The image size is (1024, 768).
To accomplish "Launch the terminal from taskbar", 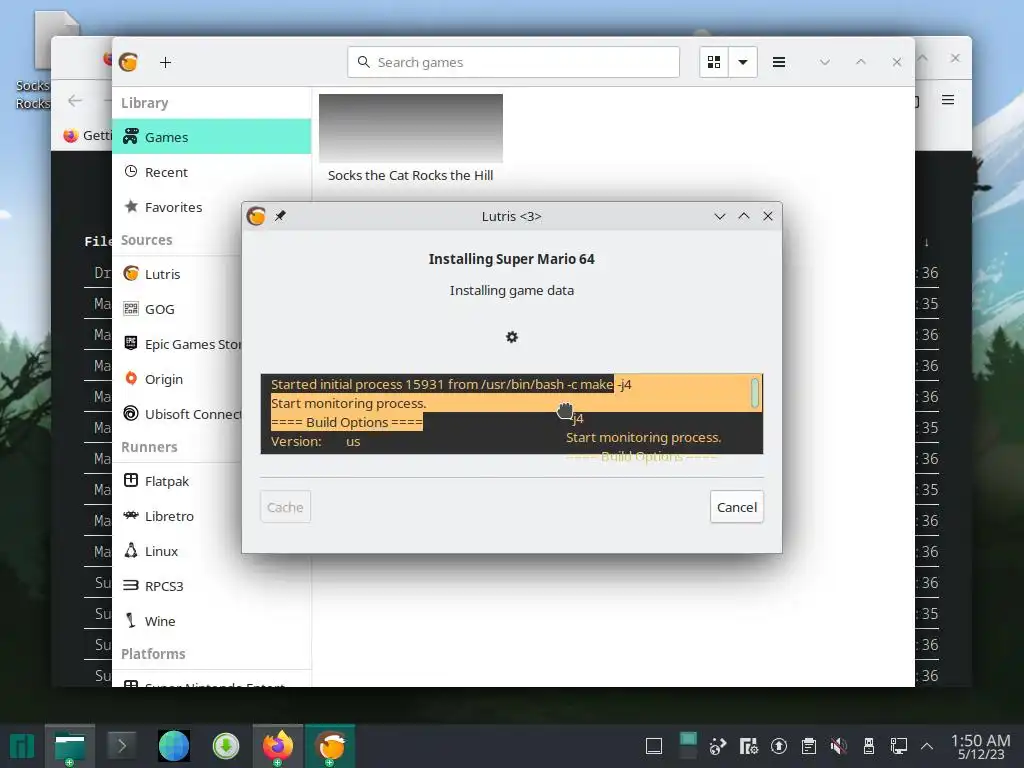I will (121, 746).
